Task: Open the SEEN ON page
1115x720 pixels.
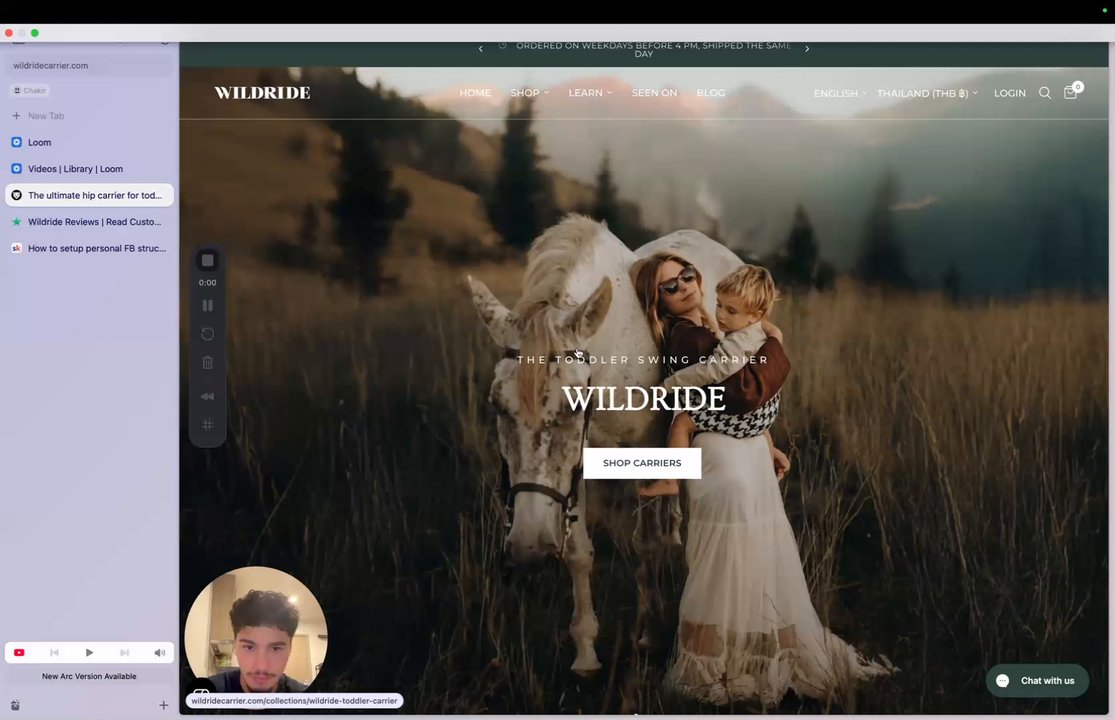Action: point(654,93)
